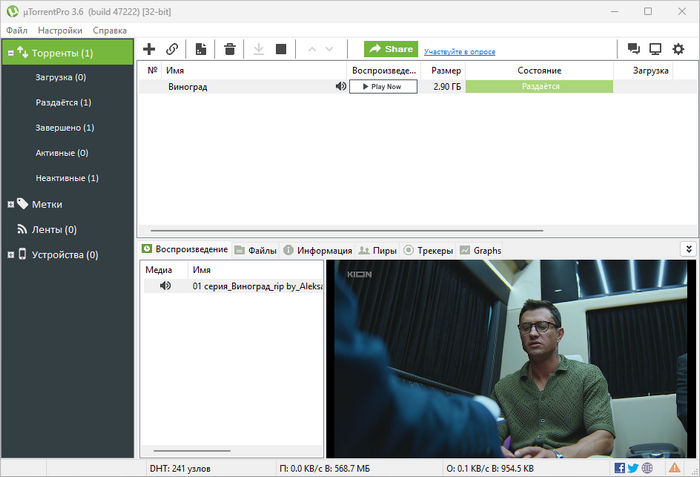Click the О: 0.1 KB/с upload status
Image resolution: width=700 pixels, height=477 pixels.
point(490,469)
